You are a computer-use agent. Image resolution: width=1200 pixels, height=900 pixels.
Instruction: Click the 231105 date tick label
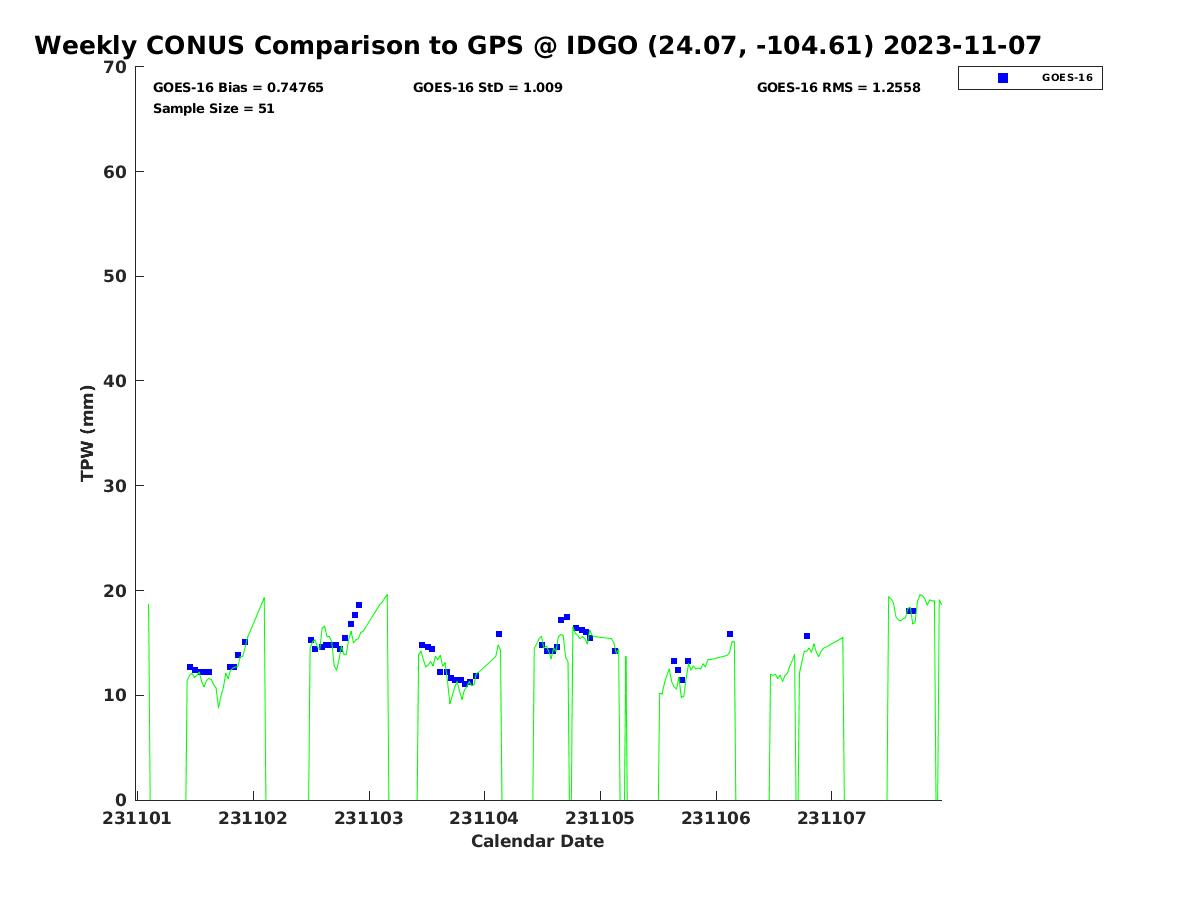pyautogui.click(x=600, y=819)
